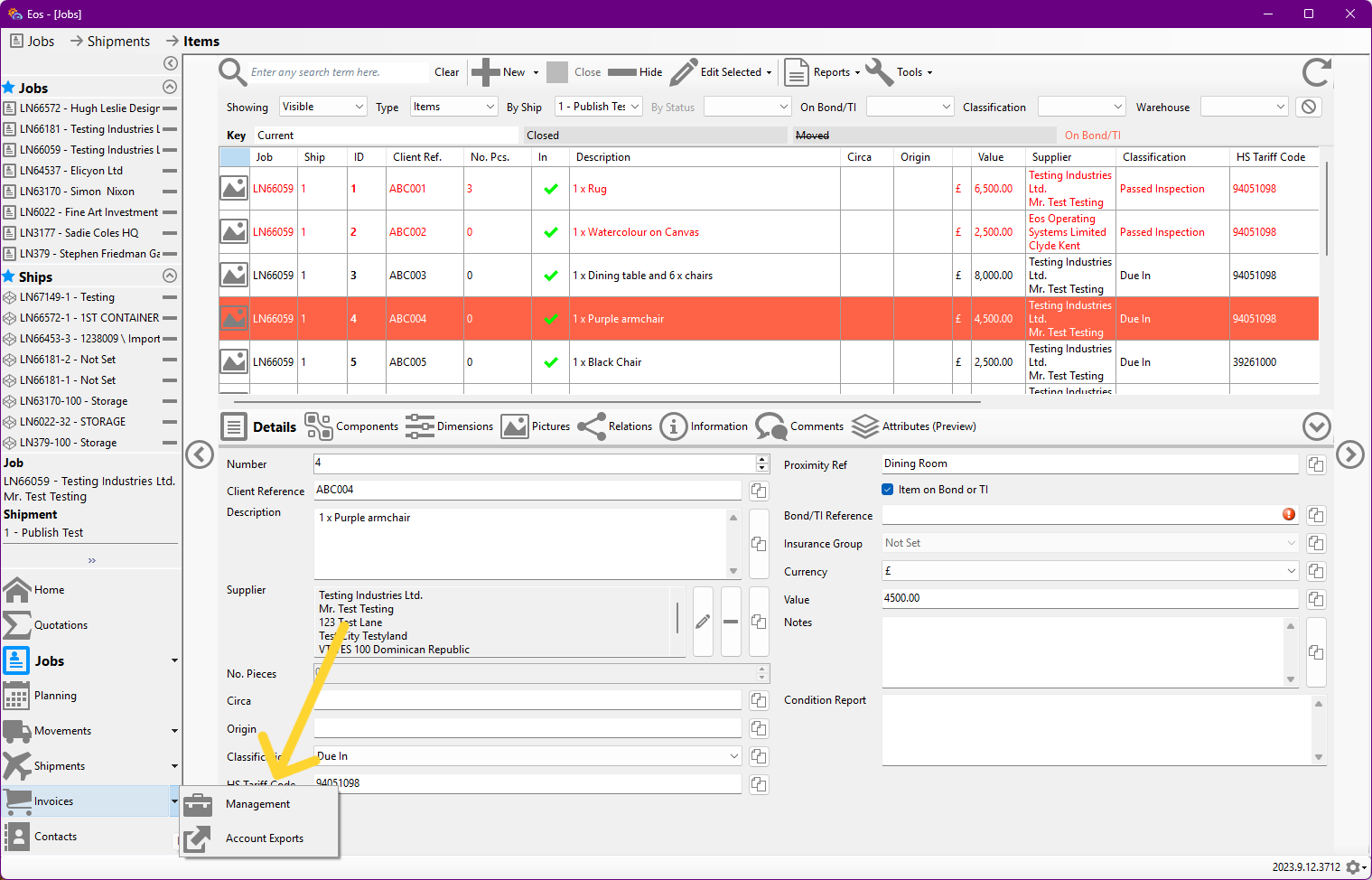Open the Currency dropdown
This screenshot has height=880, width=1372.
tap(1090, 571)
